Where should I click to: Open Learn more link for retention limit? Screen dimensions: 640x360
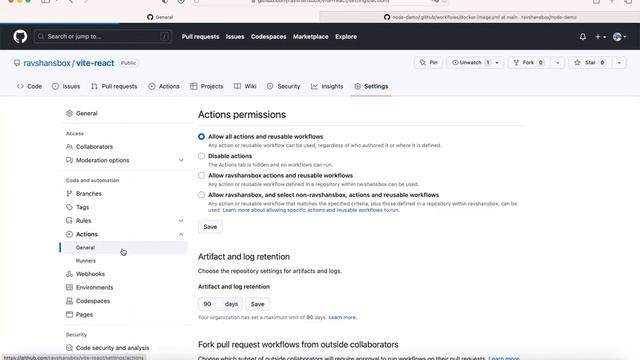(342, 317)
